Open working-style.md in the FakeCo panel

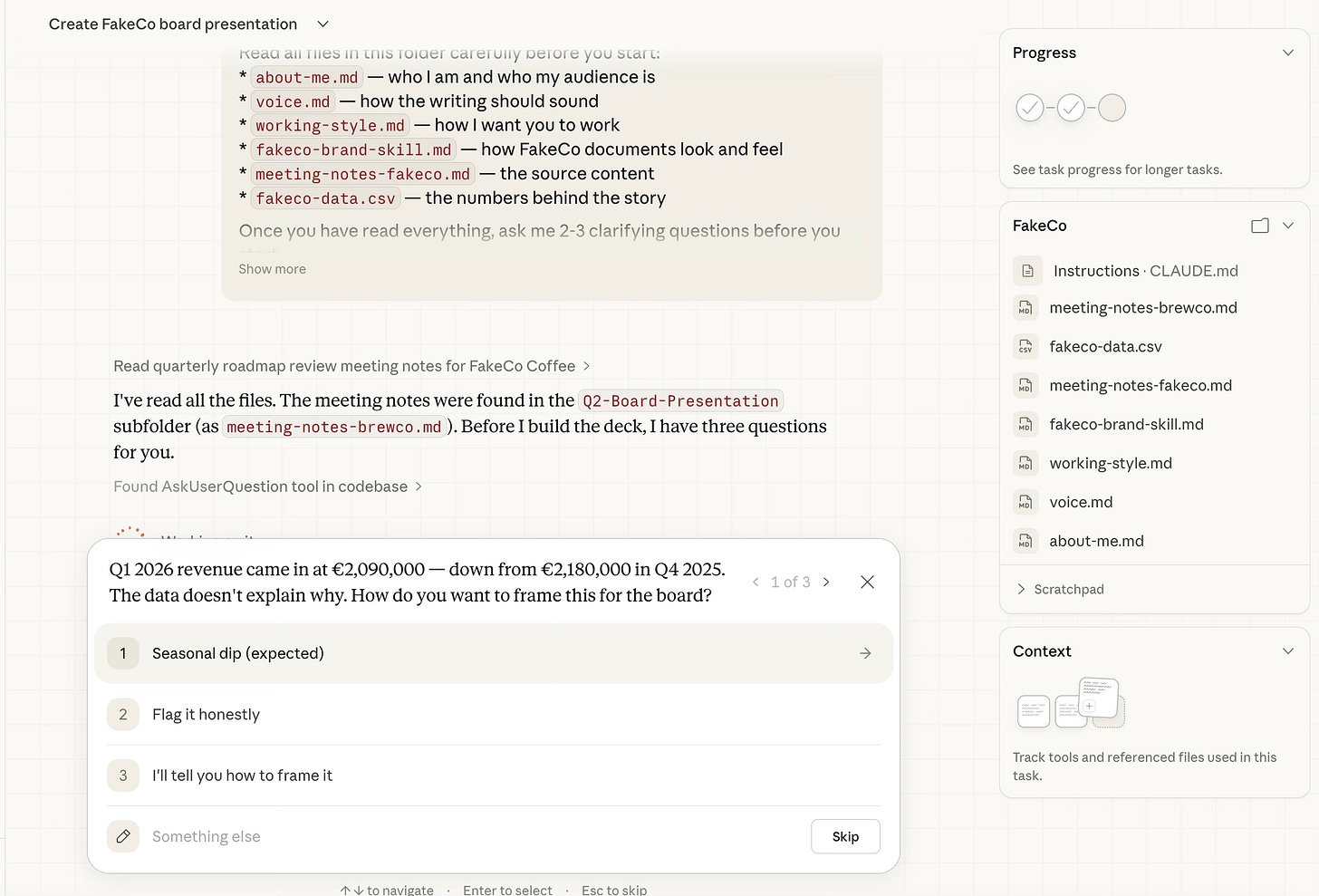coord(1111,464)
